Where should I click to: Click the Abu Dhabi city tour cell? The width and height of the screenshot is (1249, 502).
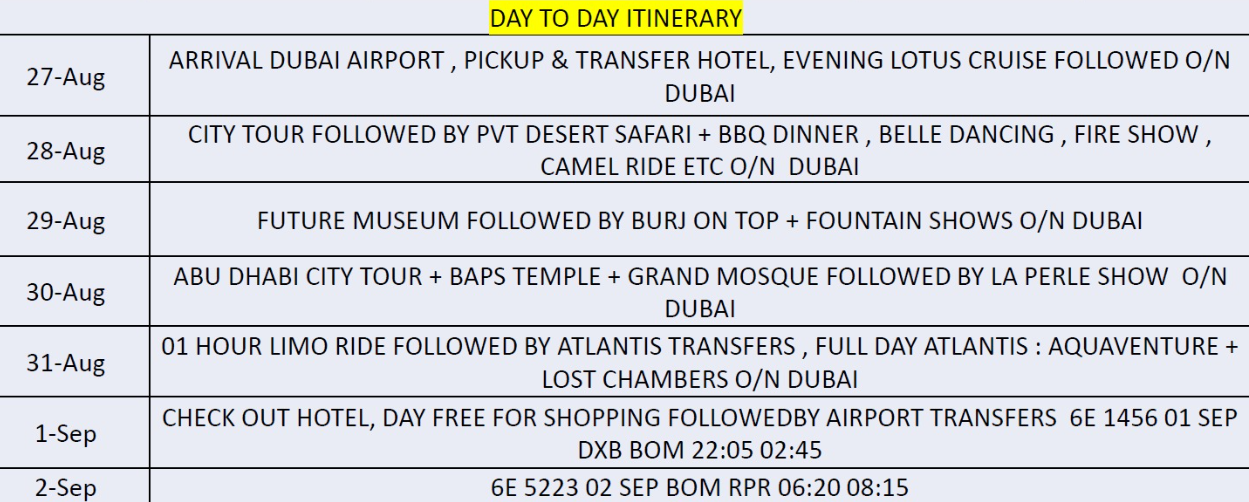(699, 291)
